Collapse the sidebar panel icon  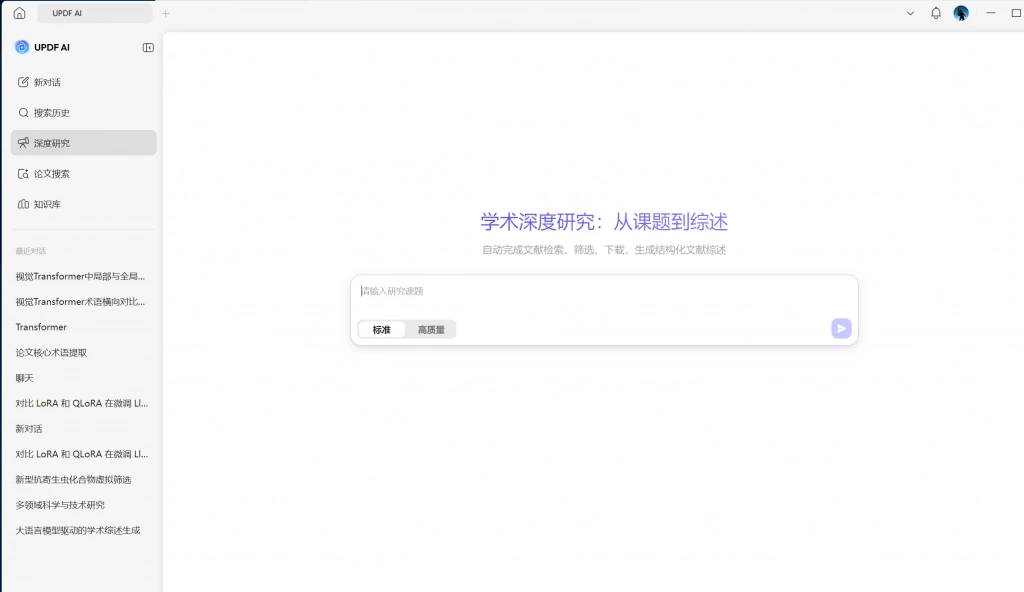(148, 48)
